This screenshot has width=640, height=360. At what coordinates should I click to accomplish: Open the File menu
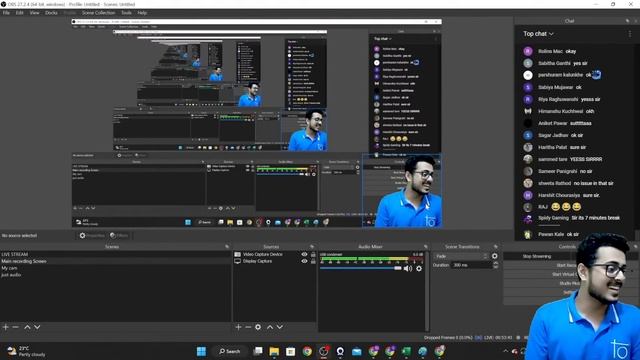6,13
